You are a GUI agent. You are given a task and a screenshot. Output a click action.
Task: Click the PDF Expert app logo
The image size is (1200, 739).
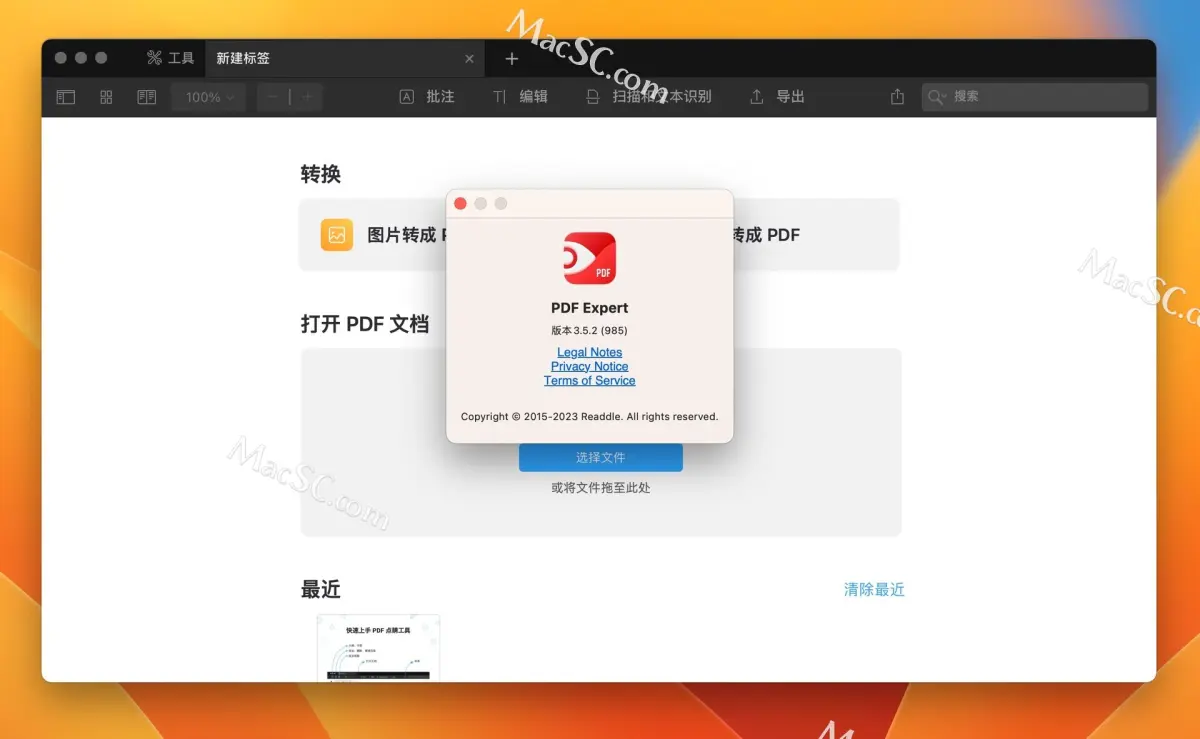590,258
